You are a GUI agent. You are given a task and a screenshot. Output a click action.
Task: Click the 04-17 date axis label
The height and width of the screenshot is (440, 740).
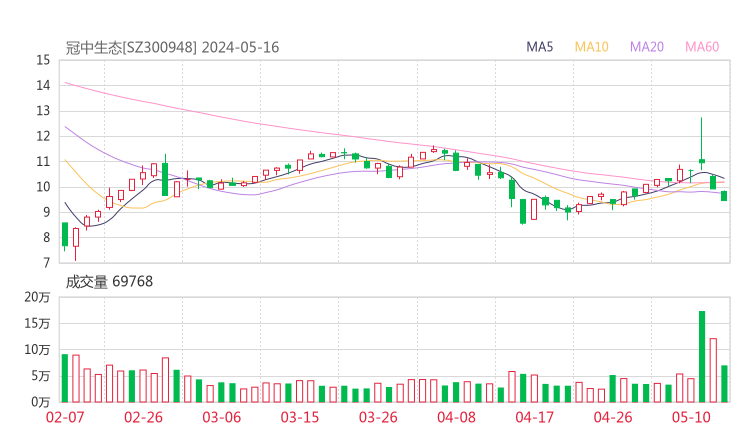pos(534,417)
